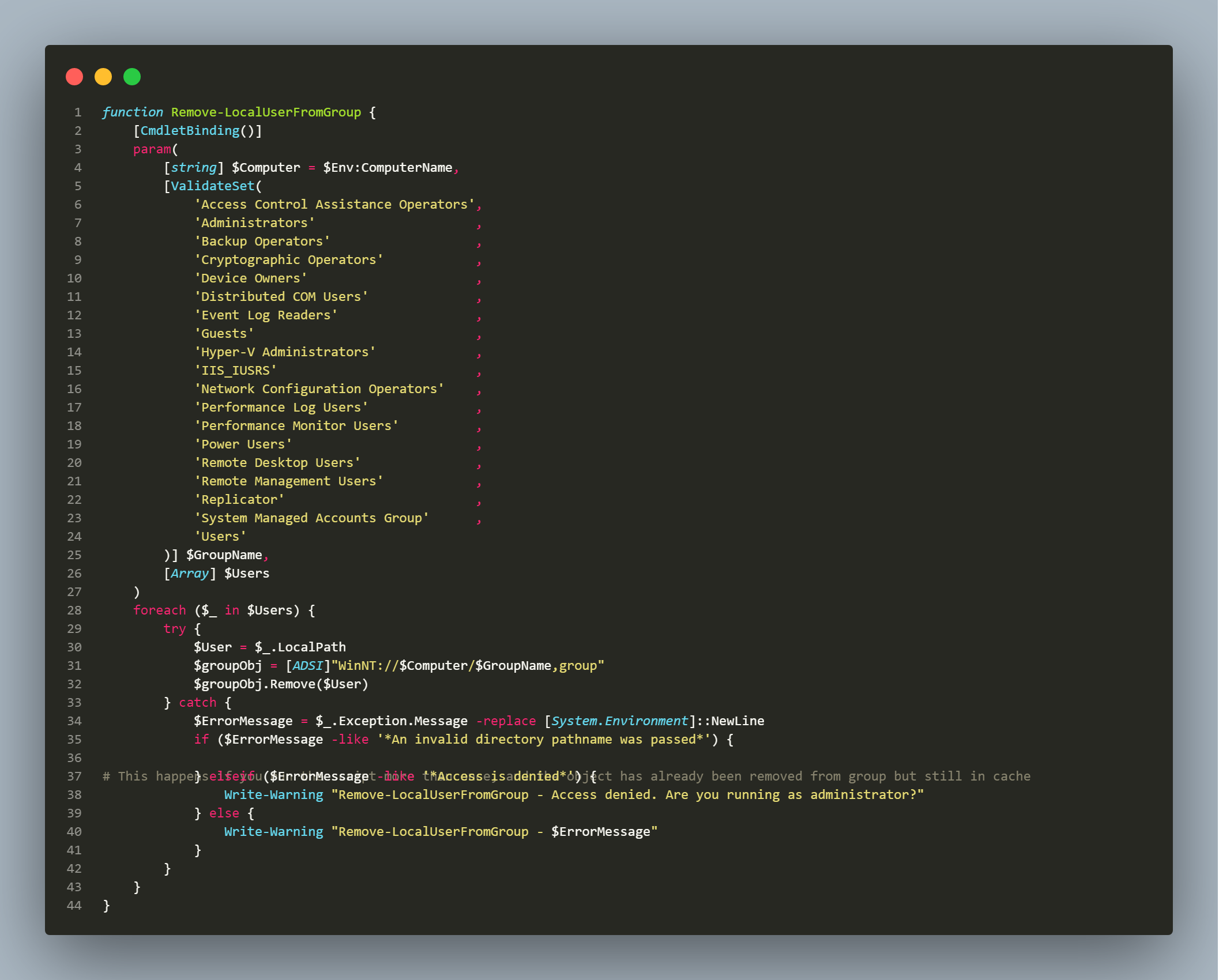The height and width of the screenshot is (980, 1219).
Task: Click the yellow minimize window dot
Action: 103,77
